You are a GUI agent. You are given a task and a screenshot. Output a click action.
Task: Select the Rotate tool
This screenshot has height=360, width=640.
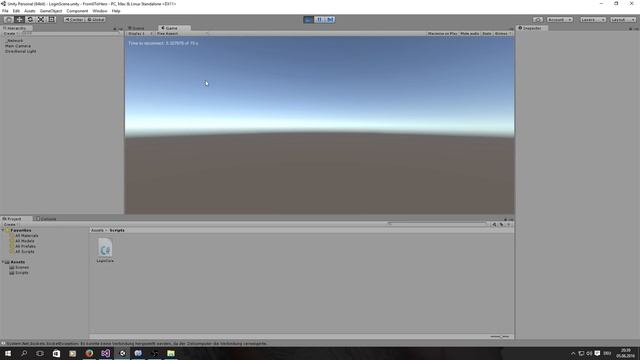[x=30, y=20]
